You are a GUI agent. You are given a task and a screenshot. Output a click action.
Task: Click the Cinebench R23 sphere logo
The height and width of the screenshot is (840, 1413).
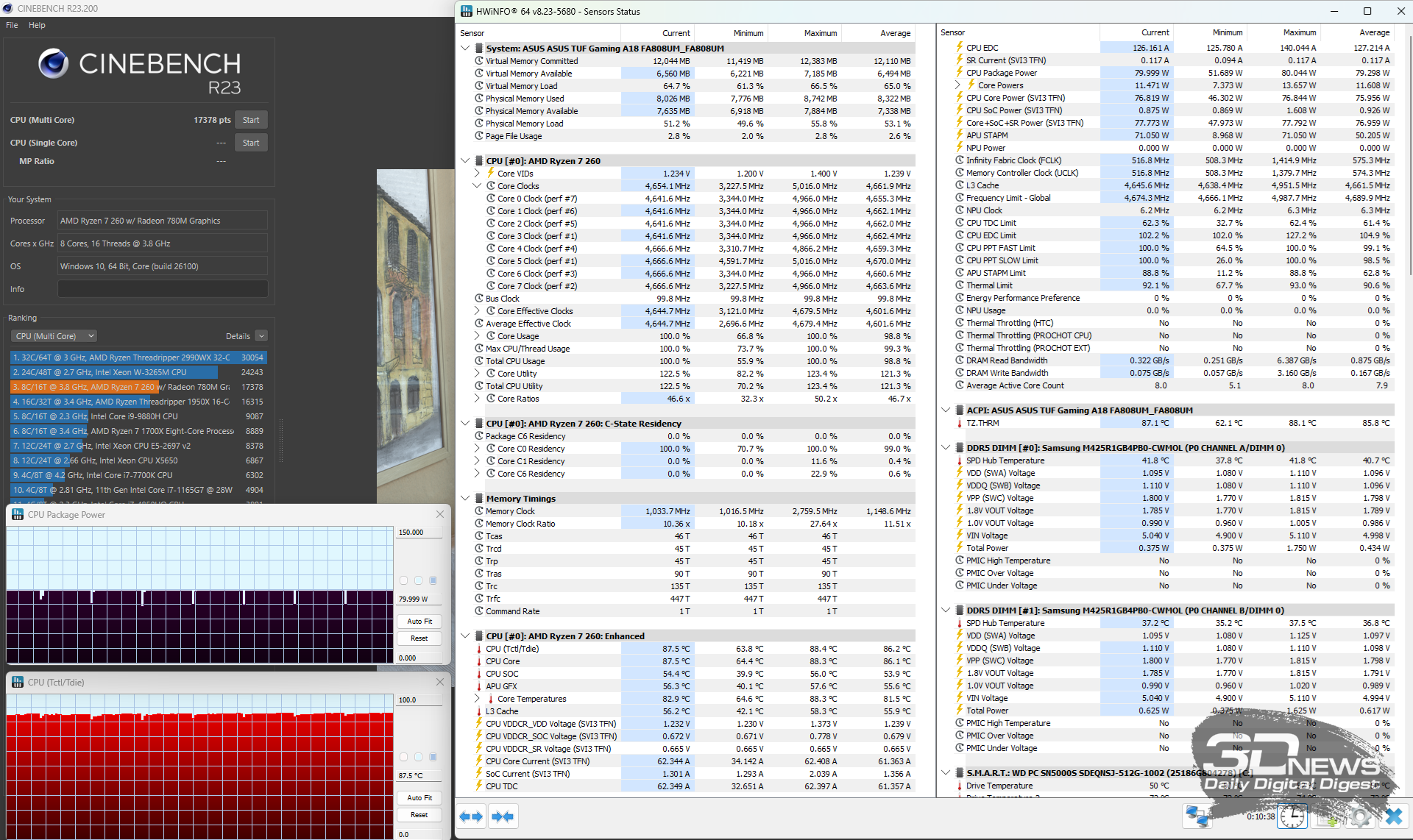click(54, 64)
